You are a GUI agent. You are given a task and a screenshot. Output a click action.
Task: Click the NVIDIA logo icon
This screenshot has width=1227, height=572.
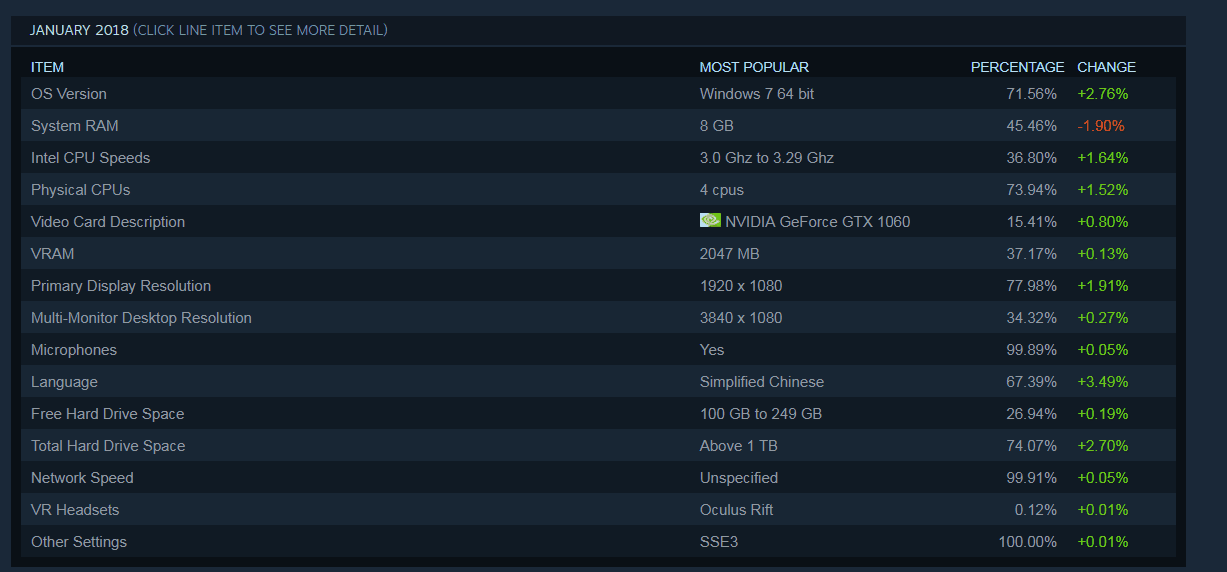pyautogui.click(x=710, y=221)
